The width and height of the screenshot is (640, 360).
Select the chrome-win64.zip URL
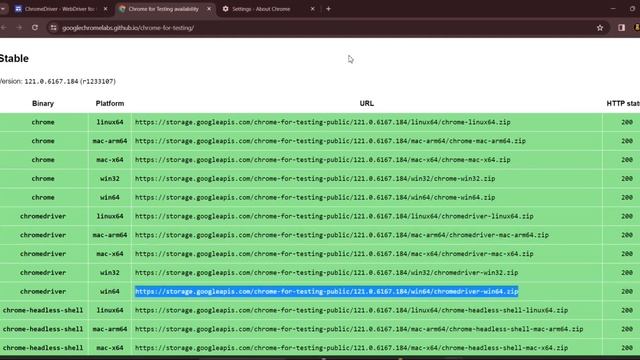[315, 197]
